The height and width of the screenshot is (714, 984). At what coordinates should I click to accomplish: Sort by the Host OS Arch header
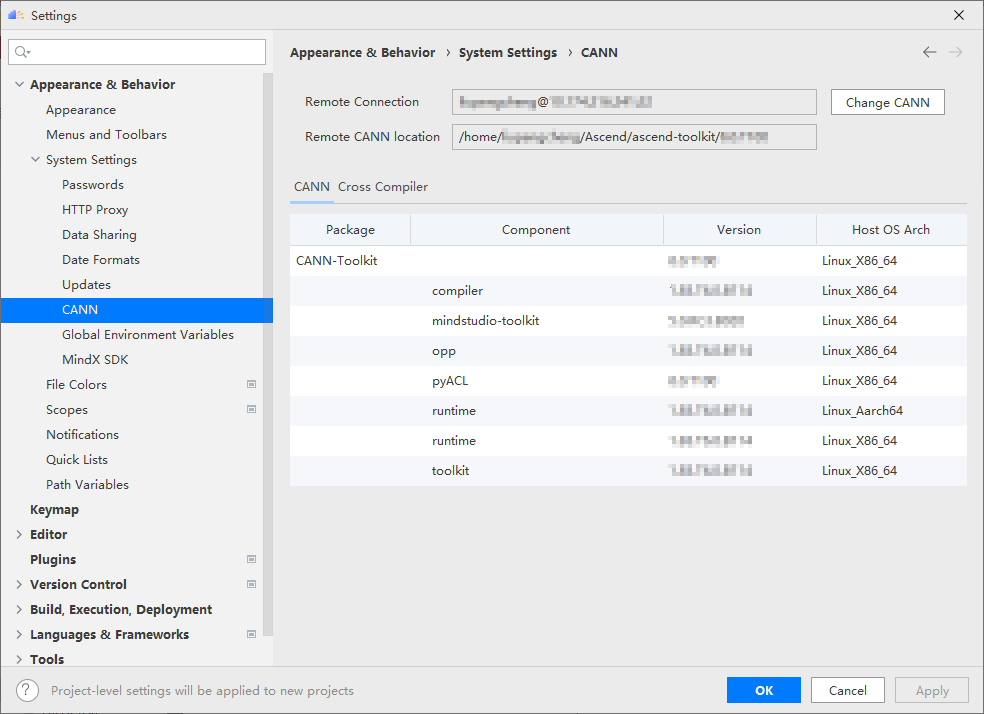point(890,230)
